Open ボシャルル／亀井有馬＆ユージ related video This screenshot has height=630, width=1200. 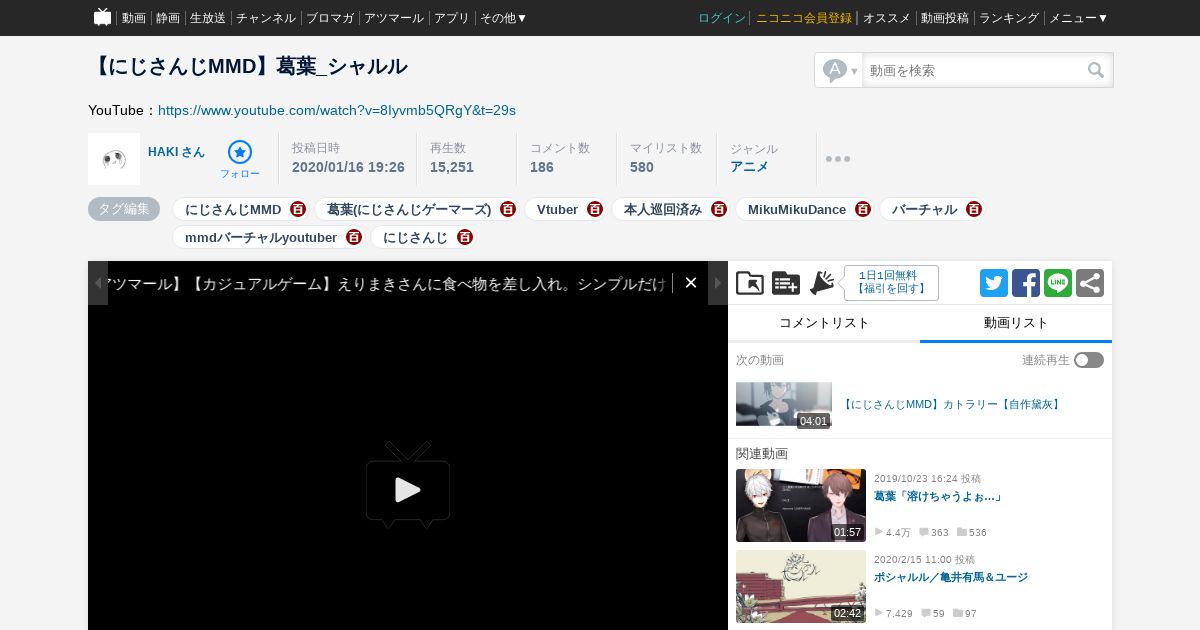coord(950,578)
